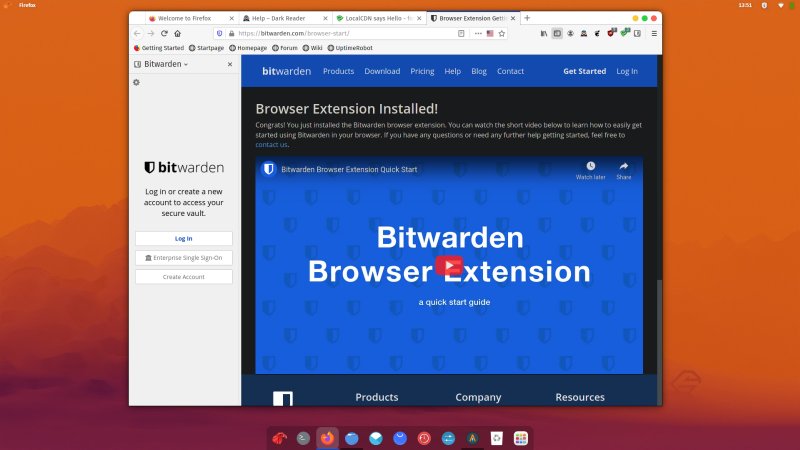
Task: Open the colorful app grid in the dock
Action: point(520,438)
